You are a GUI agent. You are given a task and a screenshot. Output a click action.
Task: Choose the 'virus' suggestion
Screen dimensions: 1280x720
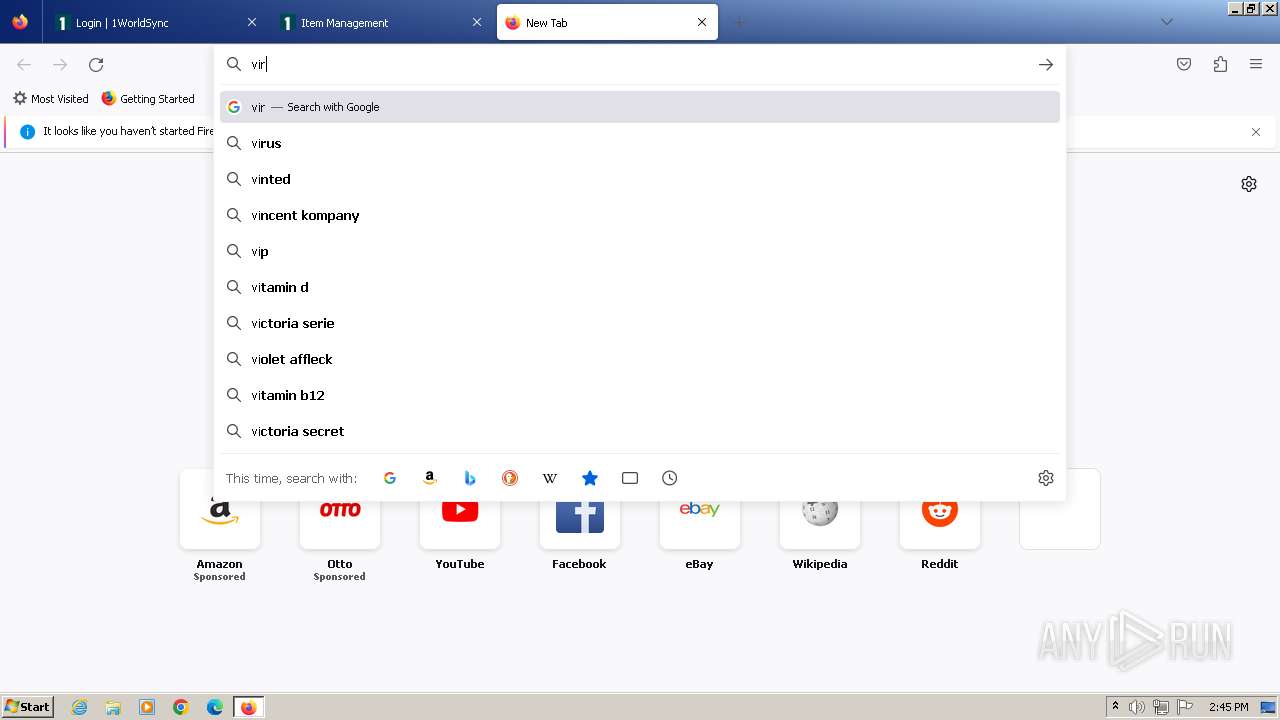[640, 143]
